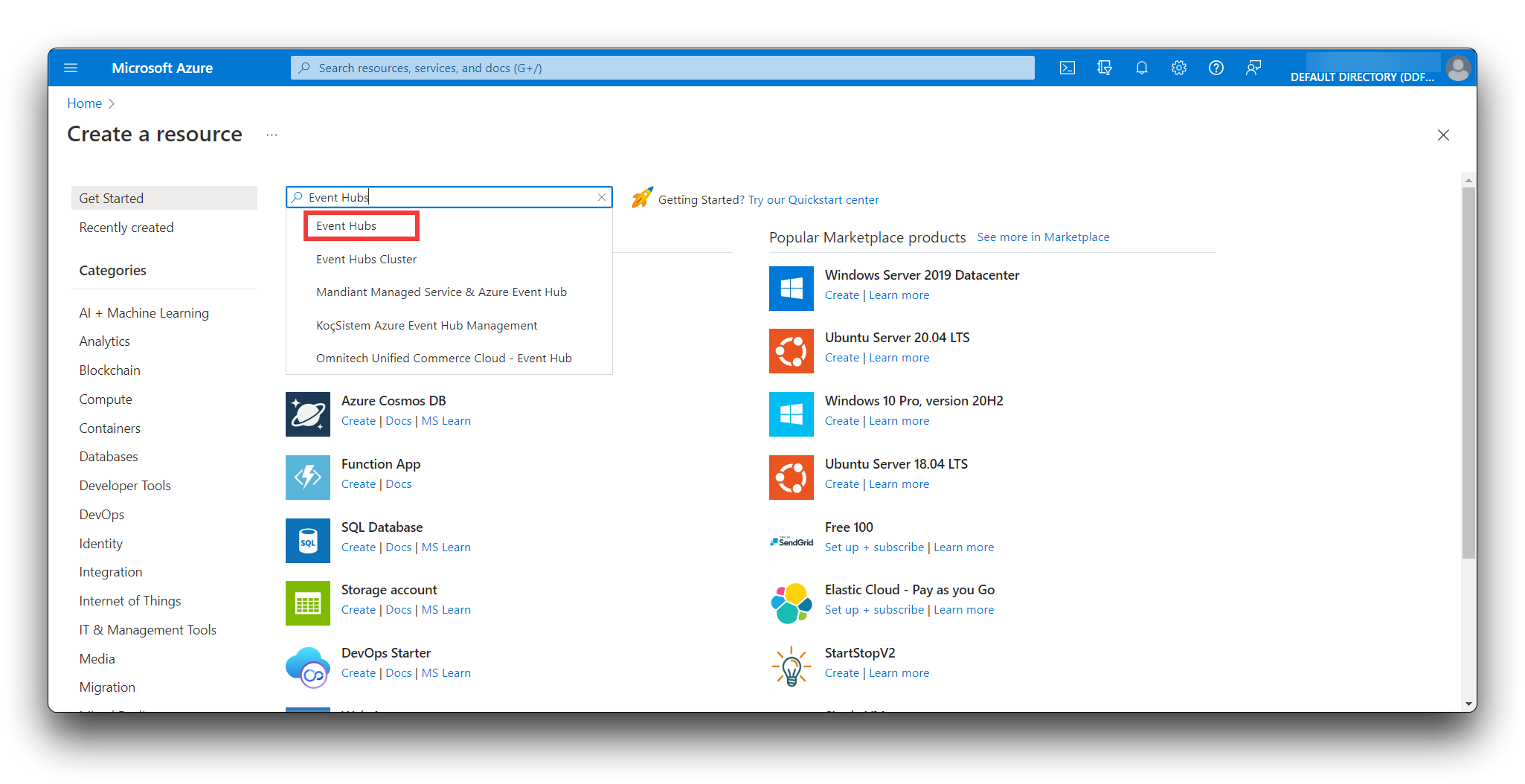Click the SendGrid Free 100 logo
The height and width of the screenshot is (784, 1525).
coord(792,541)
